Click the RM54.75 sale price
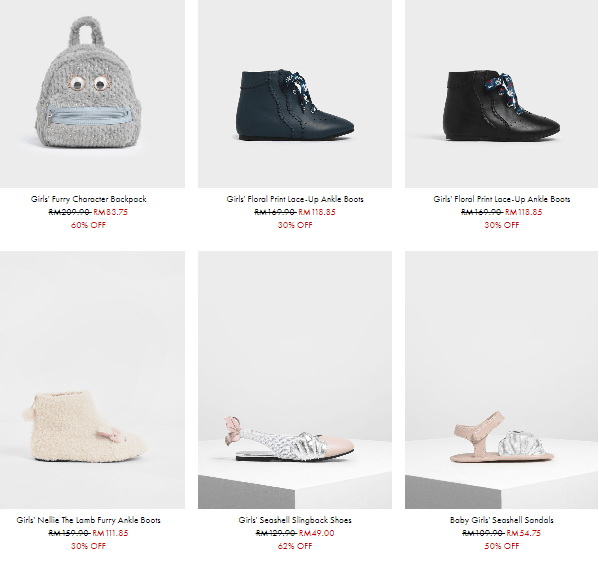Image resolution: width=599 pixels, height=561 pixels. coord(524,533)
